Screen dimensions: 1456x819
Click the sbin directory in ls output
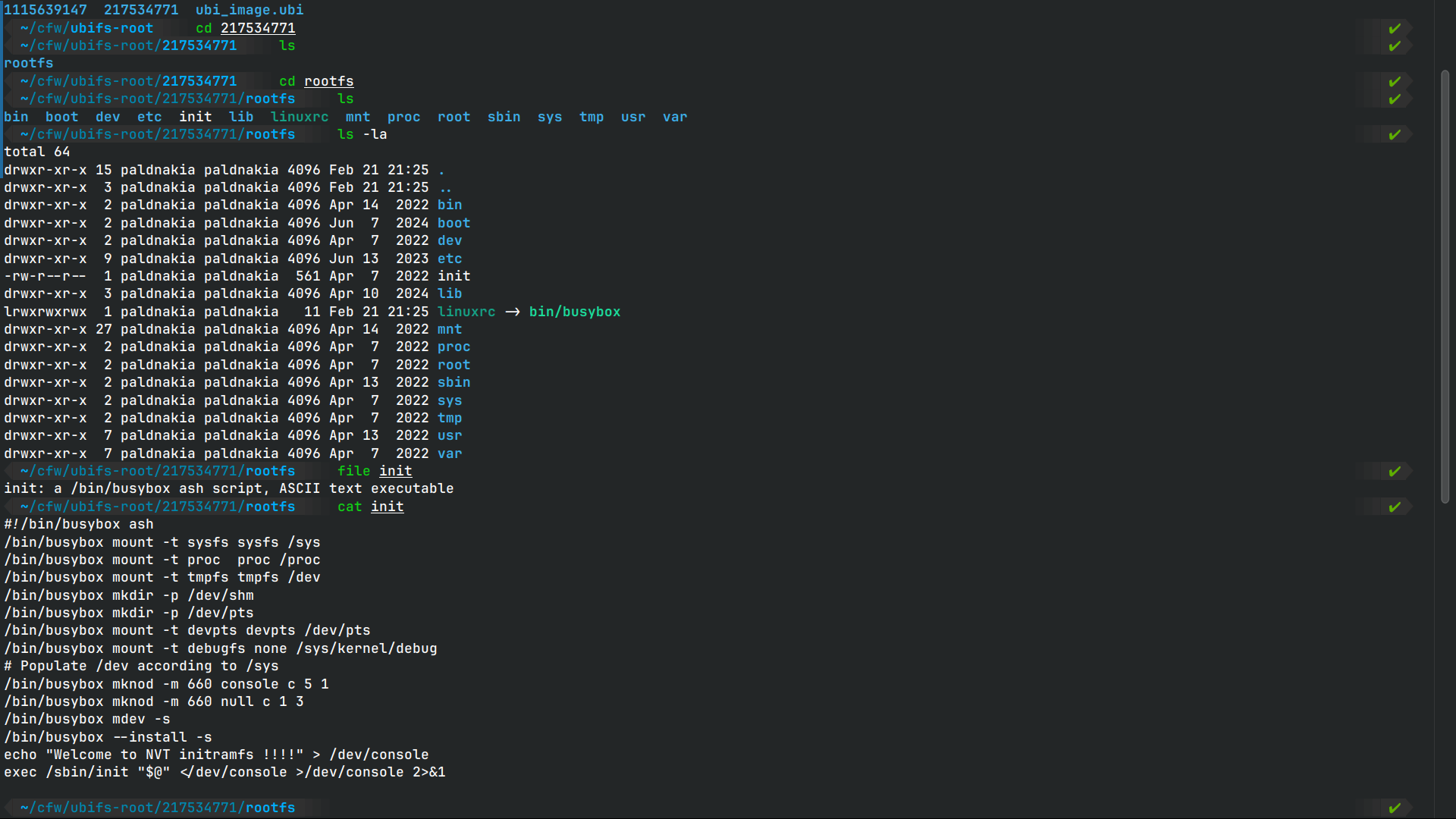click(x=504, y=117)
